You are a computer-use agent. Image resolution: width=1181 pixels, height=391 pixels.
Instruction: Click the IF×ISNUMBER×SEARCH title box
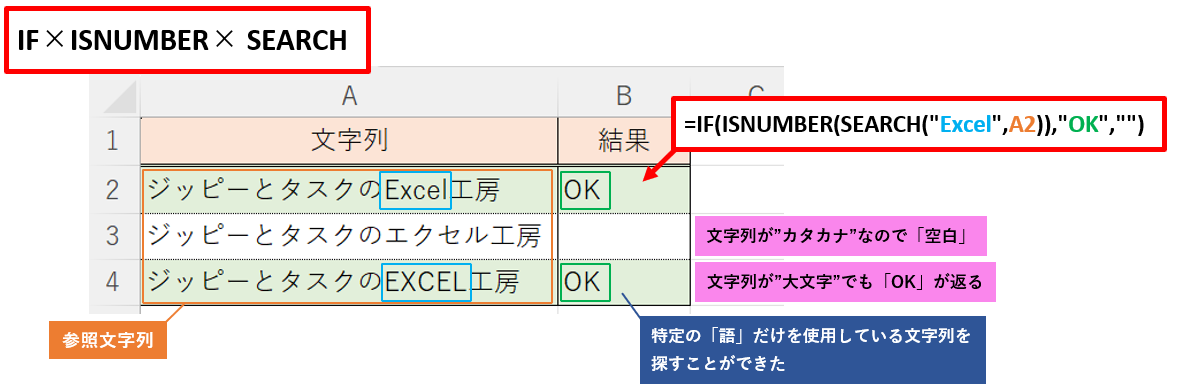188,41
